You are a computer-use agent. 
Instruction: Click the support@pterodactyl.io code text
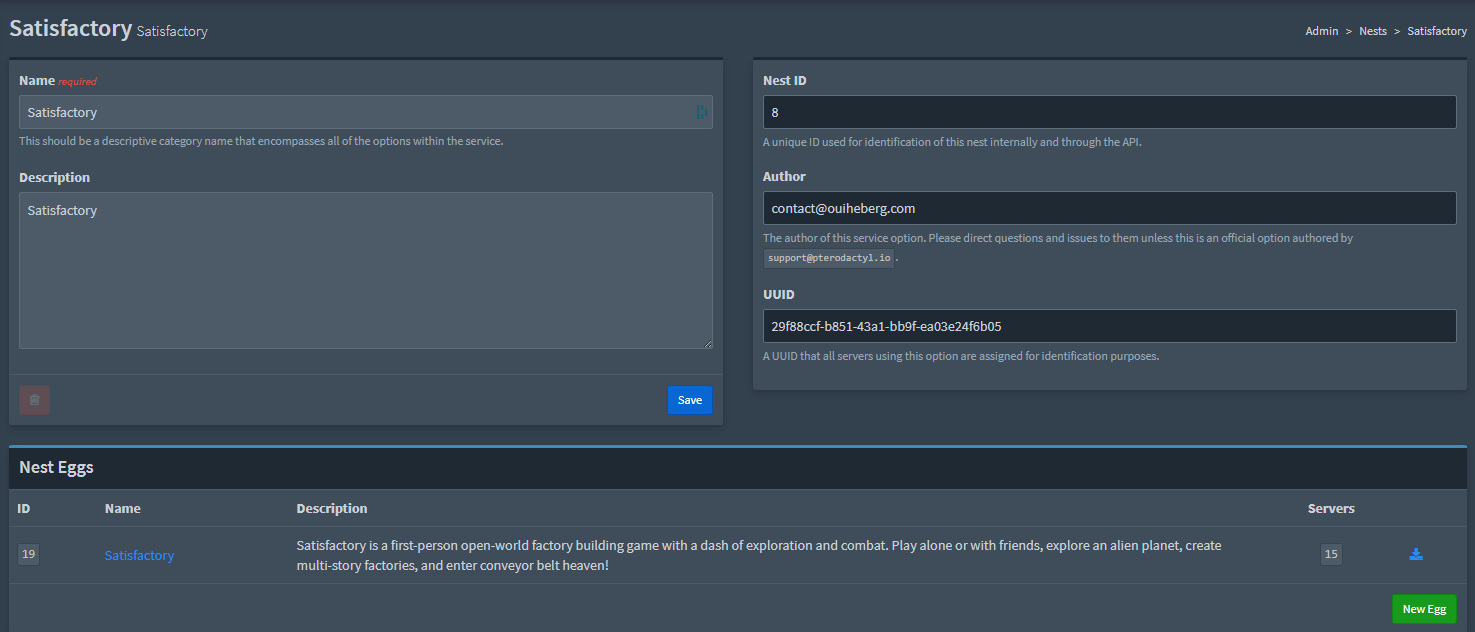click(828, 258)
